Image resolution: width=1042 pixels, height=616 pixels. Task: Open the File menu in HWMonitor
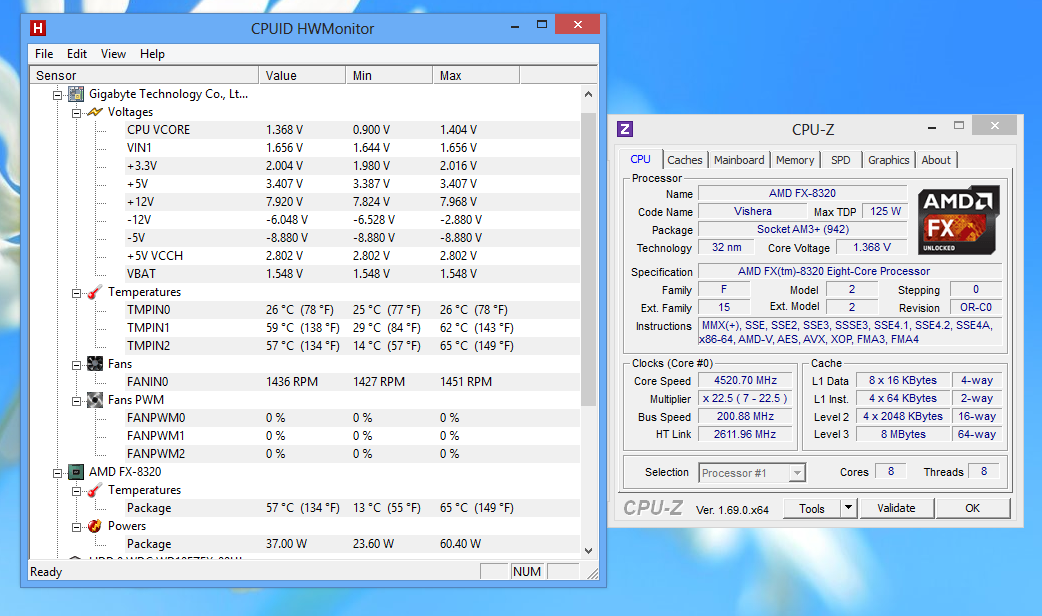coord(44,54)
